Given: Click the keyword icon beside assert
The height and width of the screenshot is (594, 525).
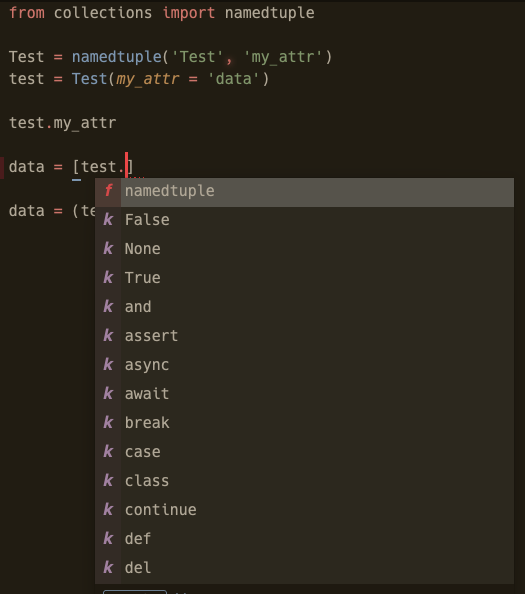Looking at the screenshot, I should point(108,336).
